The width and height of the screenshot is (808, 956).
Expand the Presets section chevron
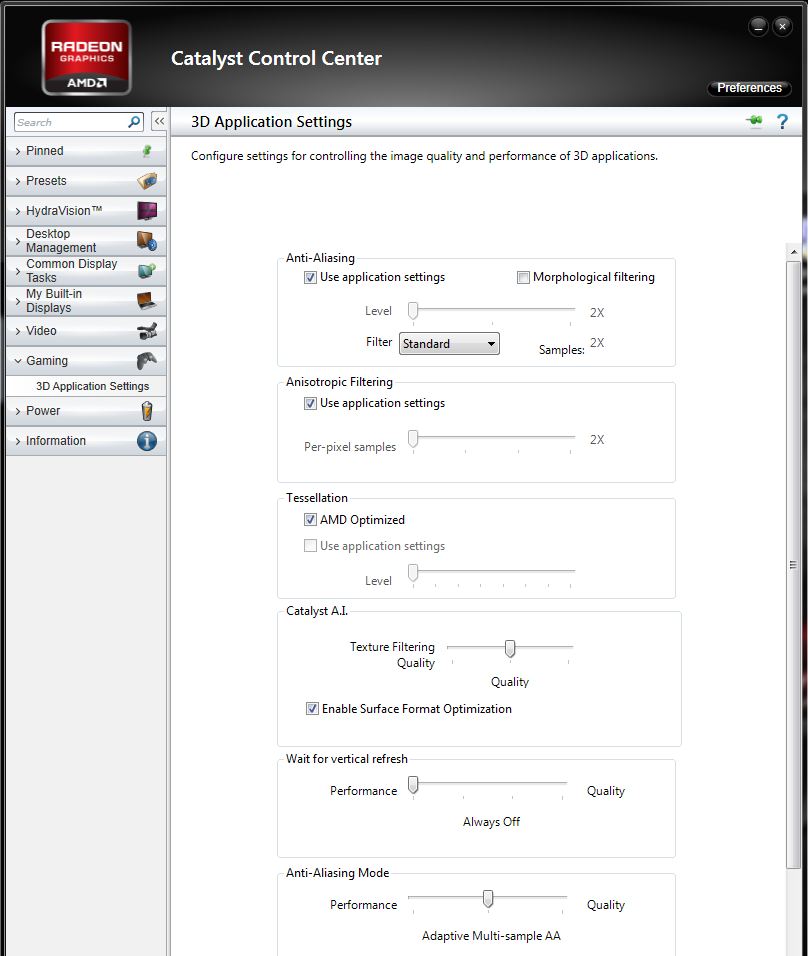(18, 181)
